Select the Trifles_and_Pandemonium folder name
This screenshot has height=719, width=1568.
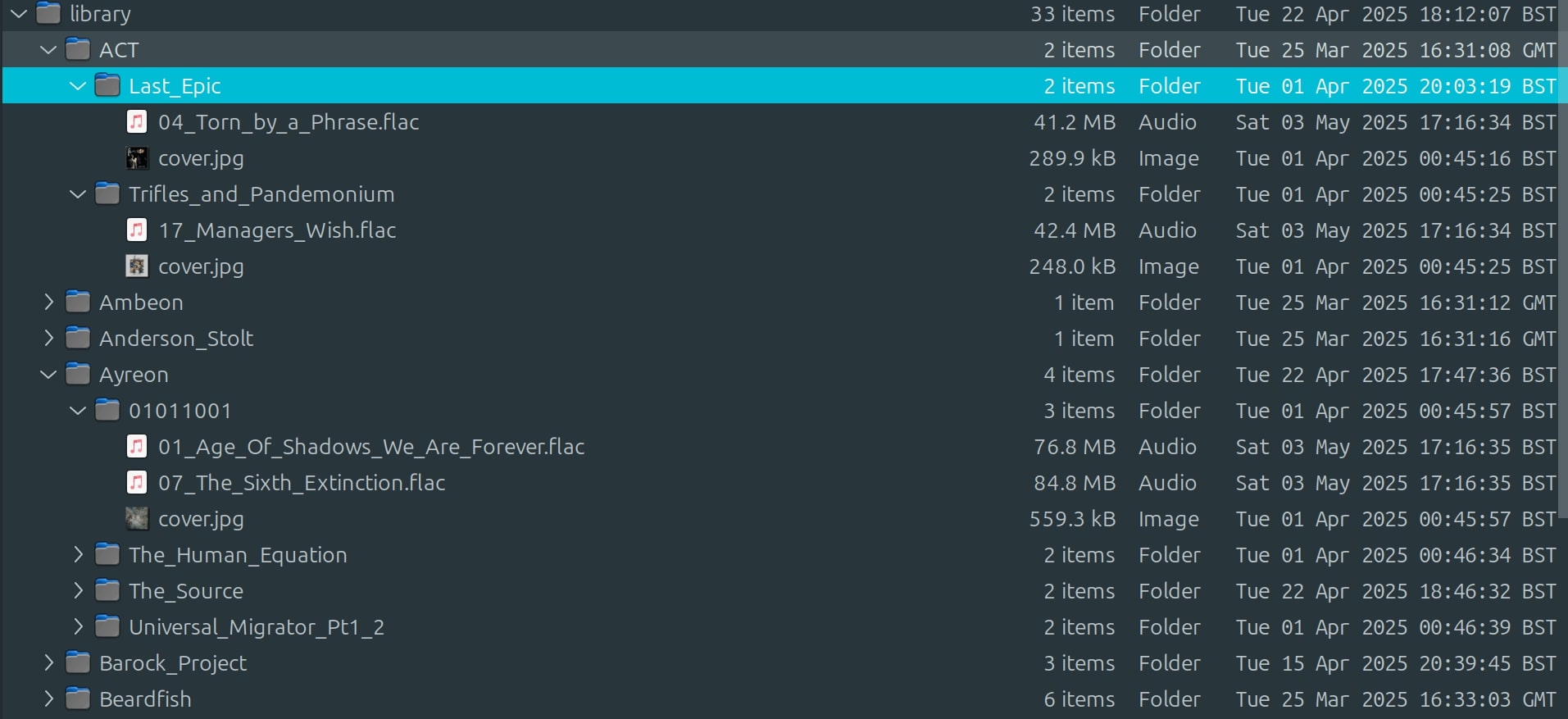261,194
